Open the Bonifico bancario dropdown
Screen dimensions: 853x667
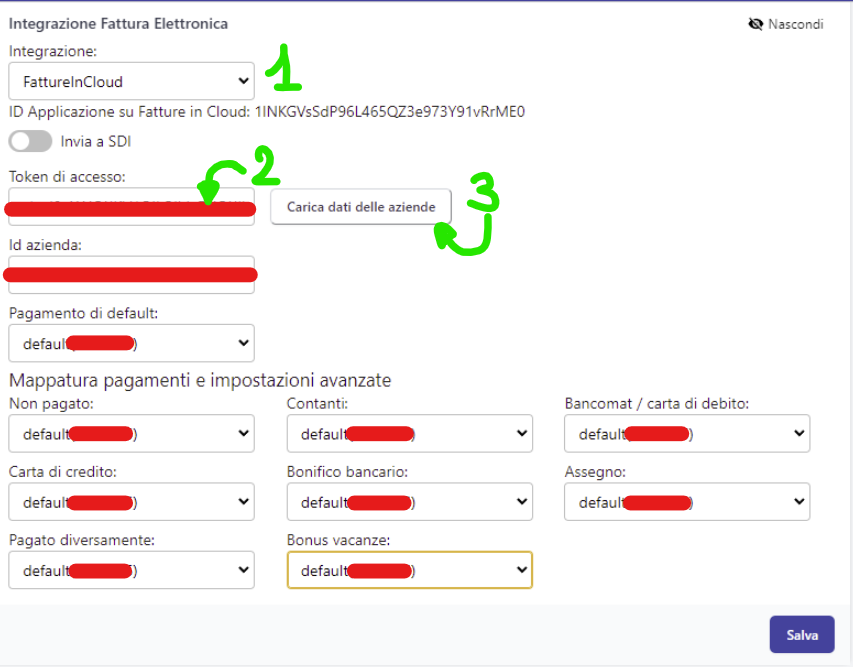click(x=409, y=502)
